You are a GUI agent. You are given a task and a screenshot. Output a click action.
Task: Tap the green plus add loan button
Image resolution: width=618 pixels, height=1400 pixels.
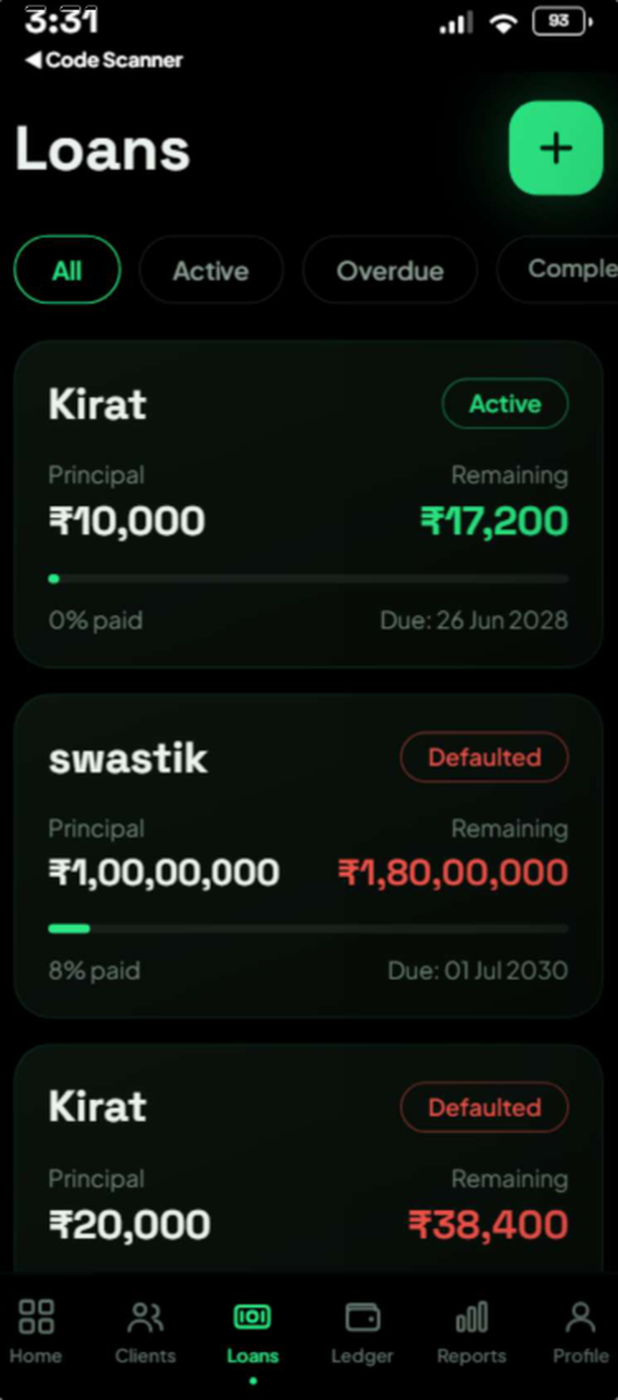[x=556, y=148]
